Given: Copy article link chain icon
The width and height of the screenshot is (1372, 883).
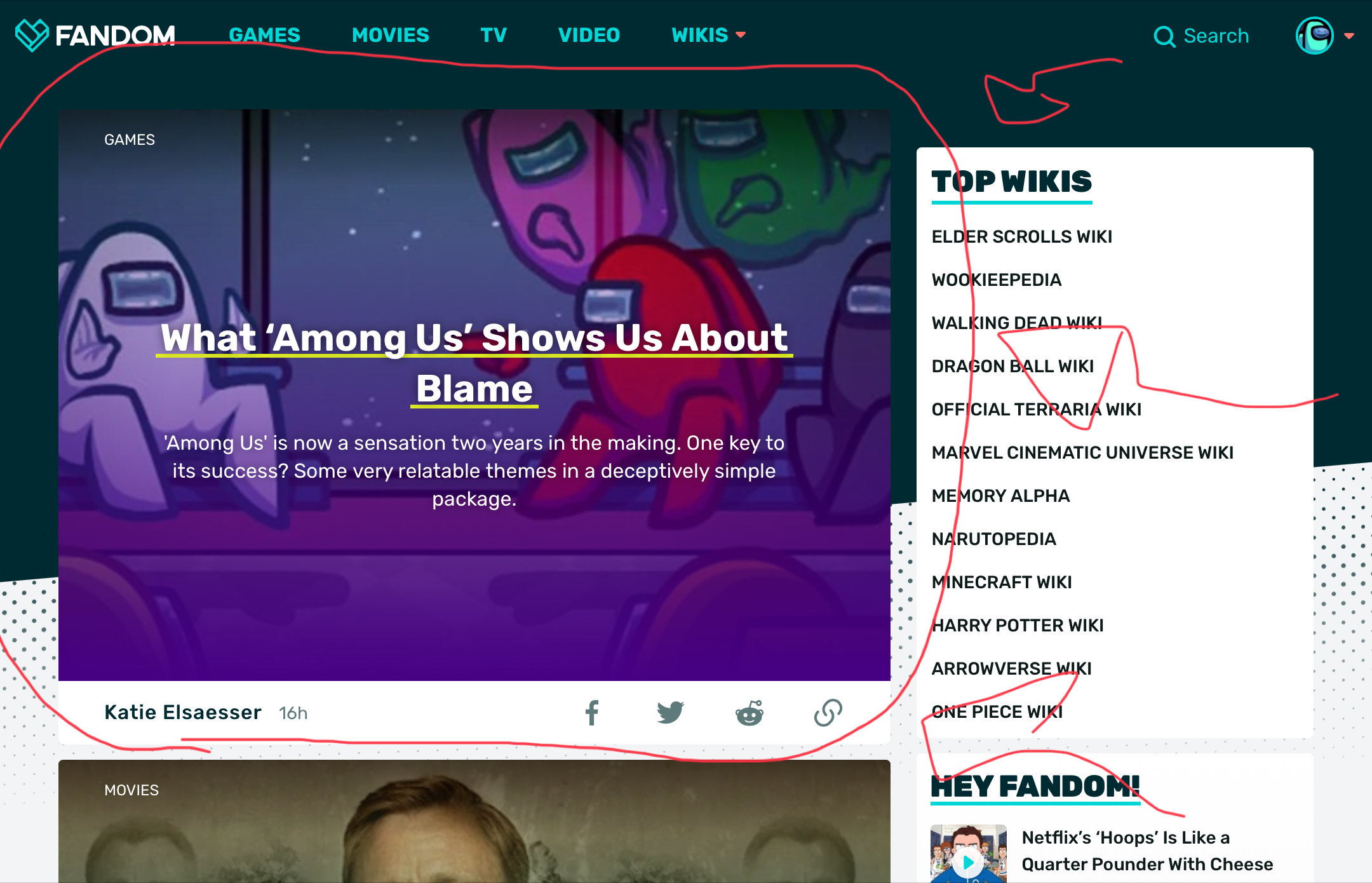Looking at the screenshot, I should [828, 713].
